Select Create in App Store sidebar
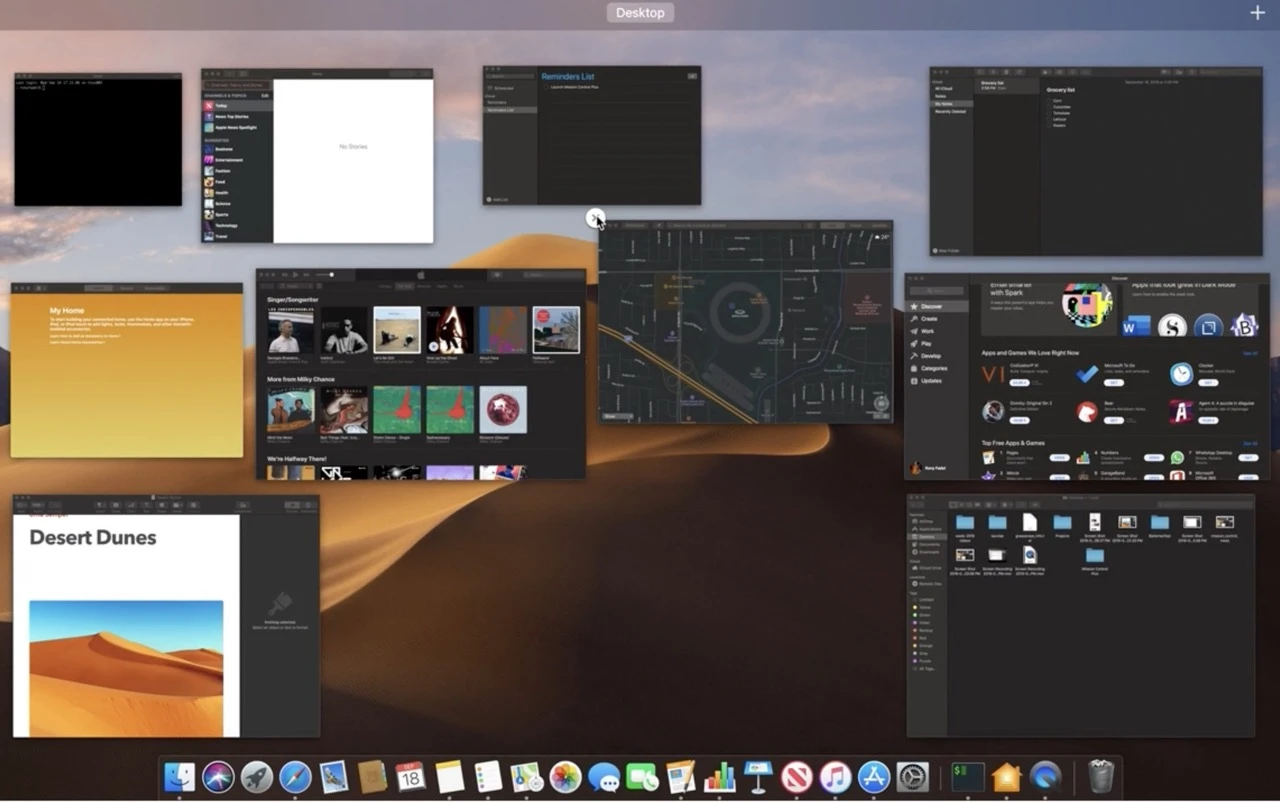 tap(937, 318)
